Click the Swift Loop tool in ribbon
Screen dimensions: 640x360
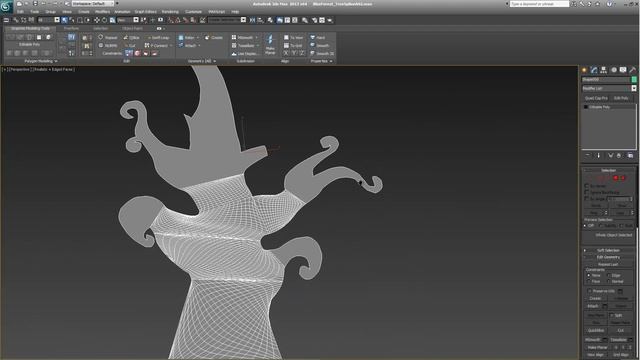(158, 38)
